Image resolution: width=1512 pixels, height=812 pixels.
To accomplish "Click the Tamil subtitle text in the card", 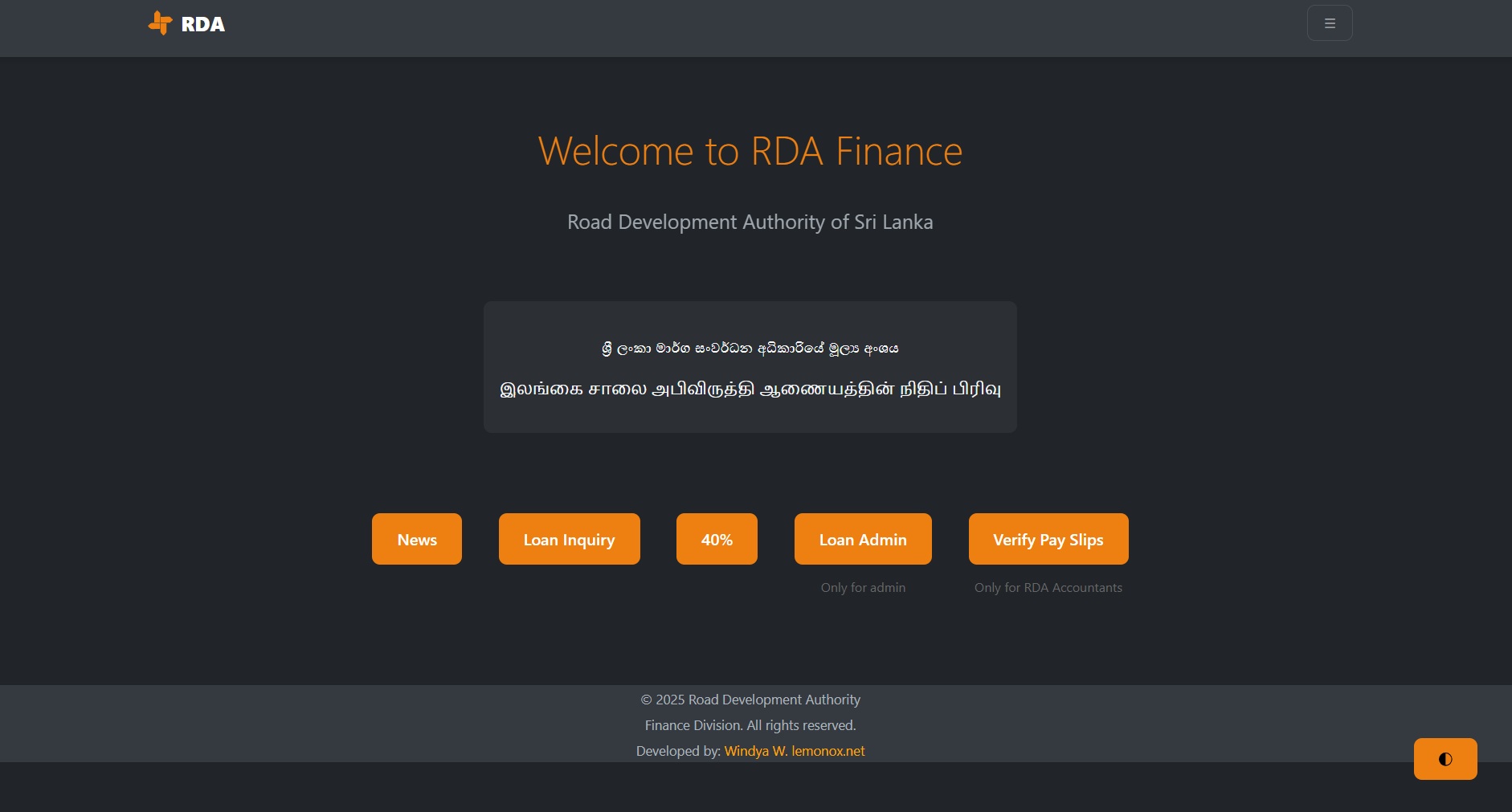I will 749,388.
